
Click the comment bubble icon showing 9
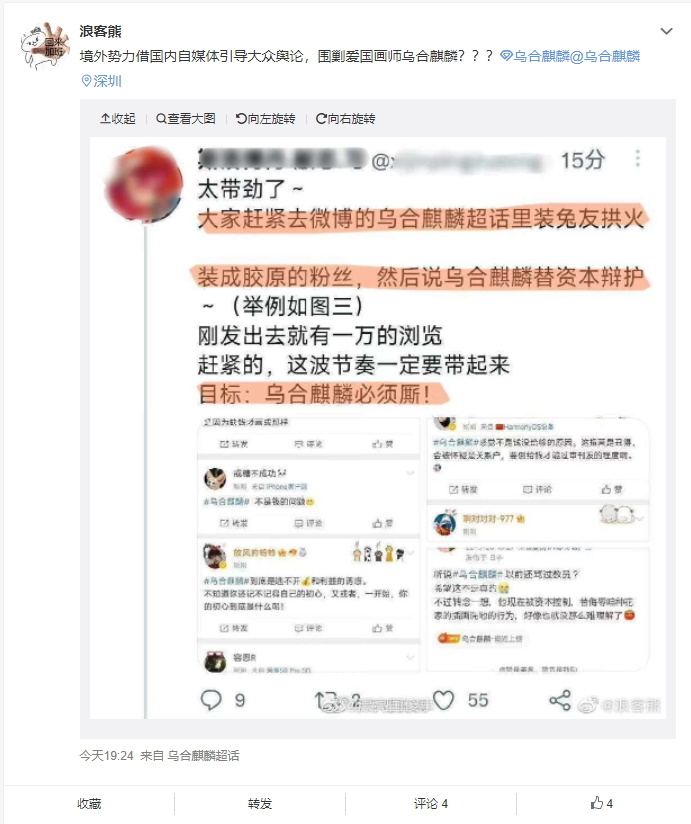(x=211, y=700)
